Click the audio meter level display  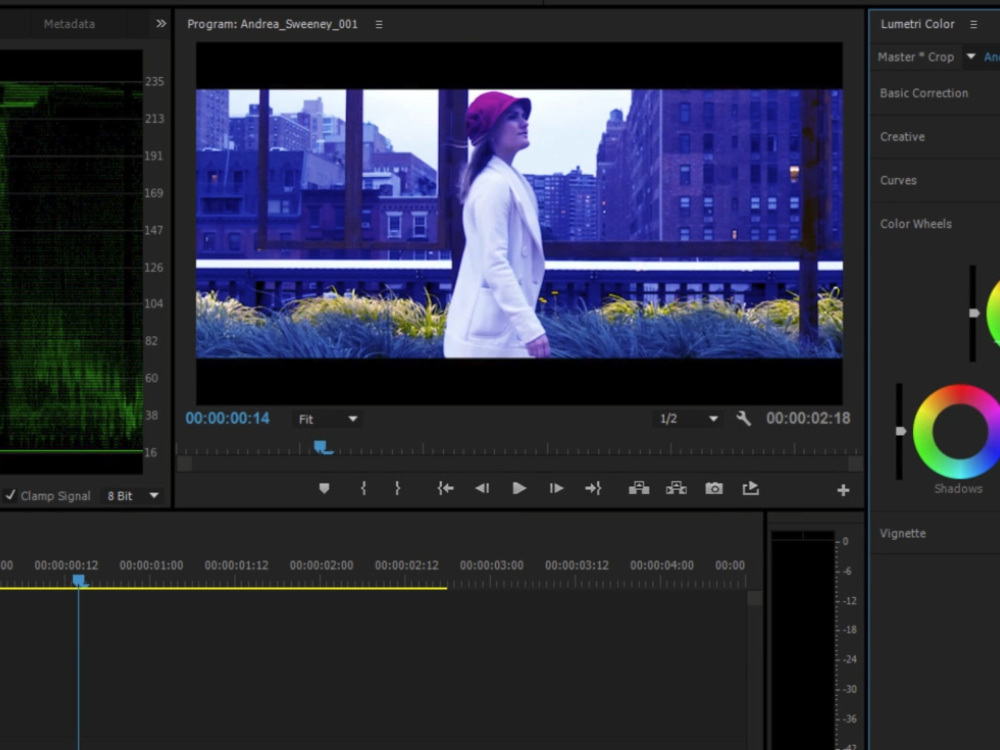click(x=803, y=640)
